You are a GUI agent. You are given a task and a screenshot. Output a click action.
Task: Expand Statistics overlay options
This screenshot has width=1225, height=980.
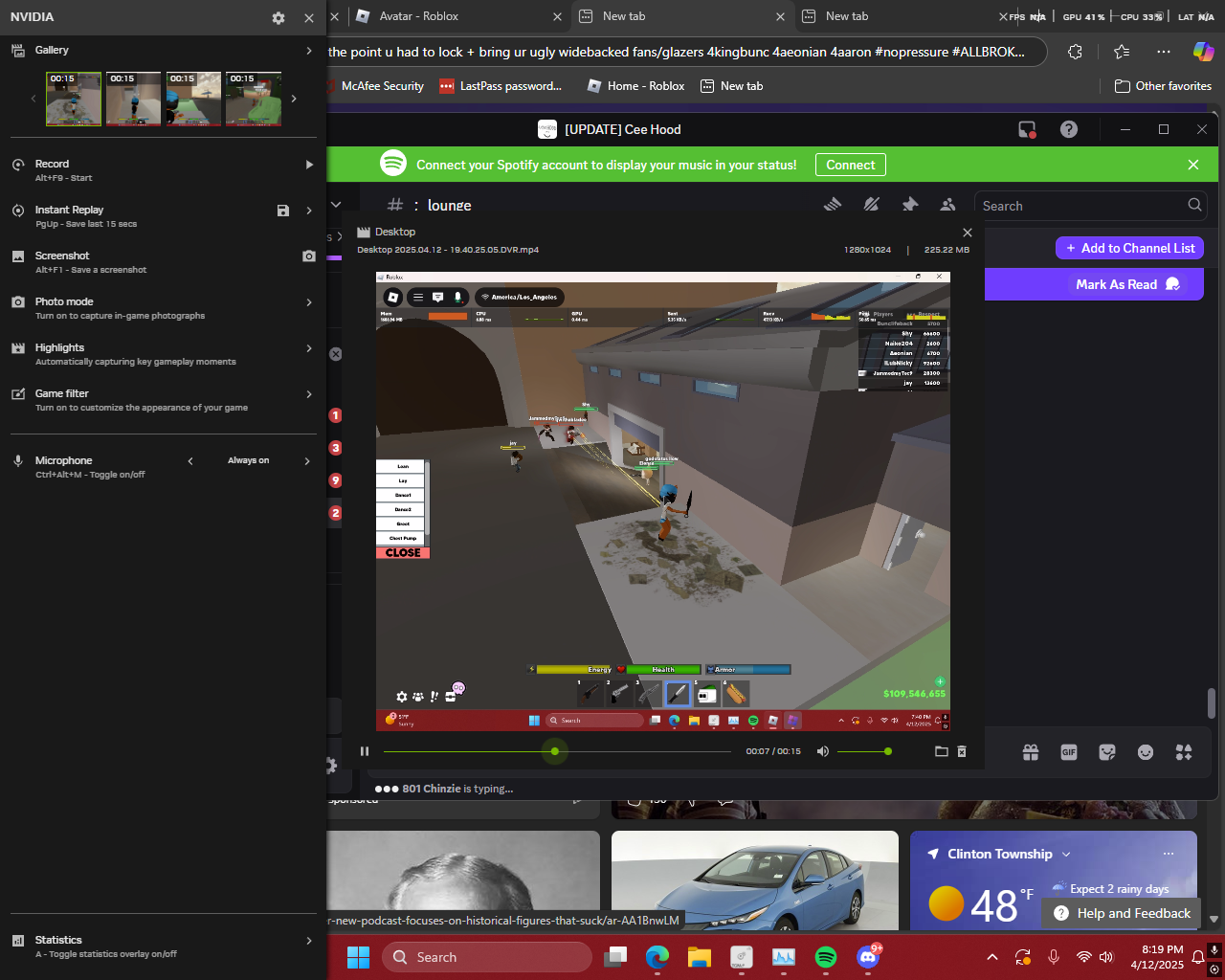coord(309,941)
